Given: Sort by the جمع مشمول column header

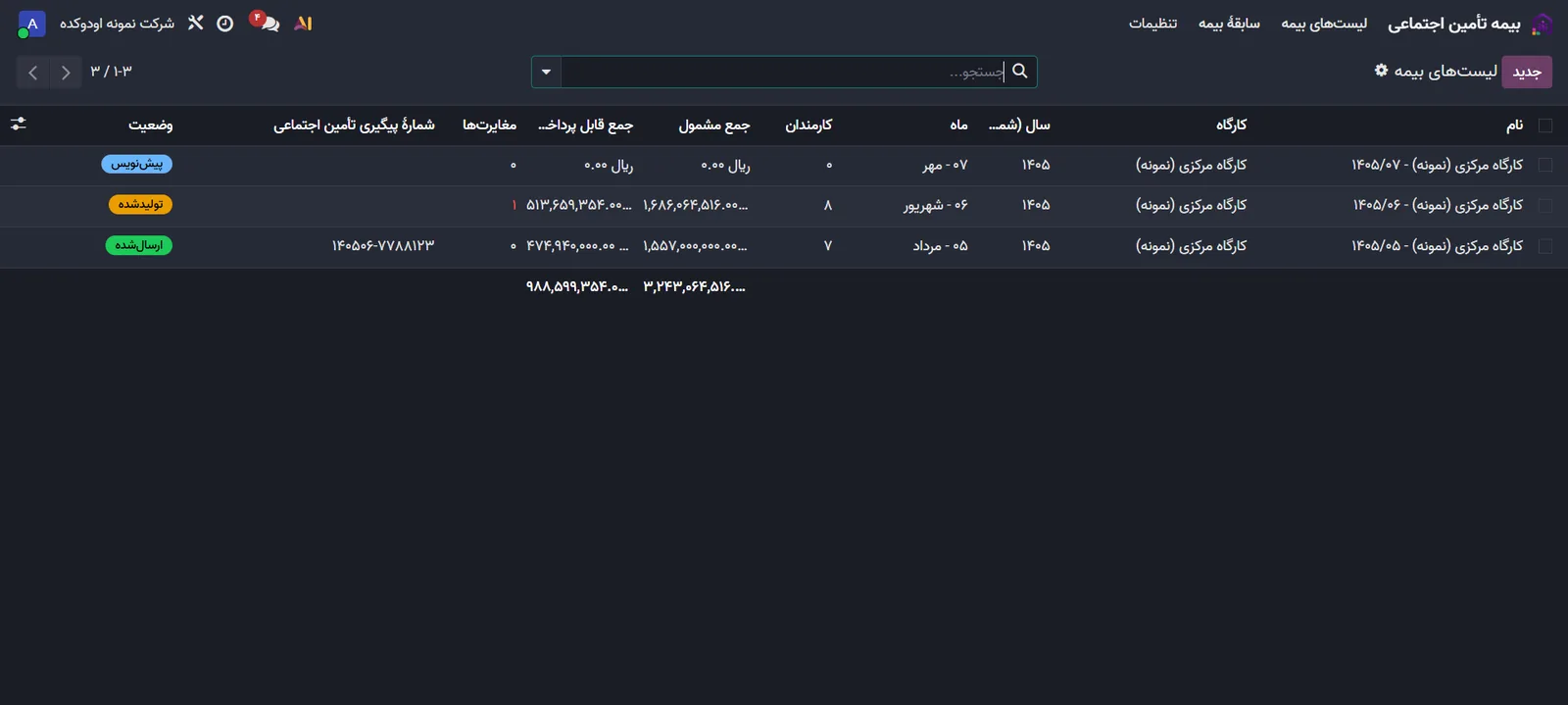Looking at the screenshot, I should pos(714,125).
